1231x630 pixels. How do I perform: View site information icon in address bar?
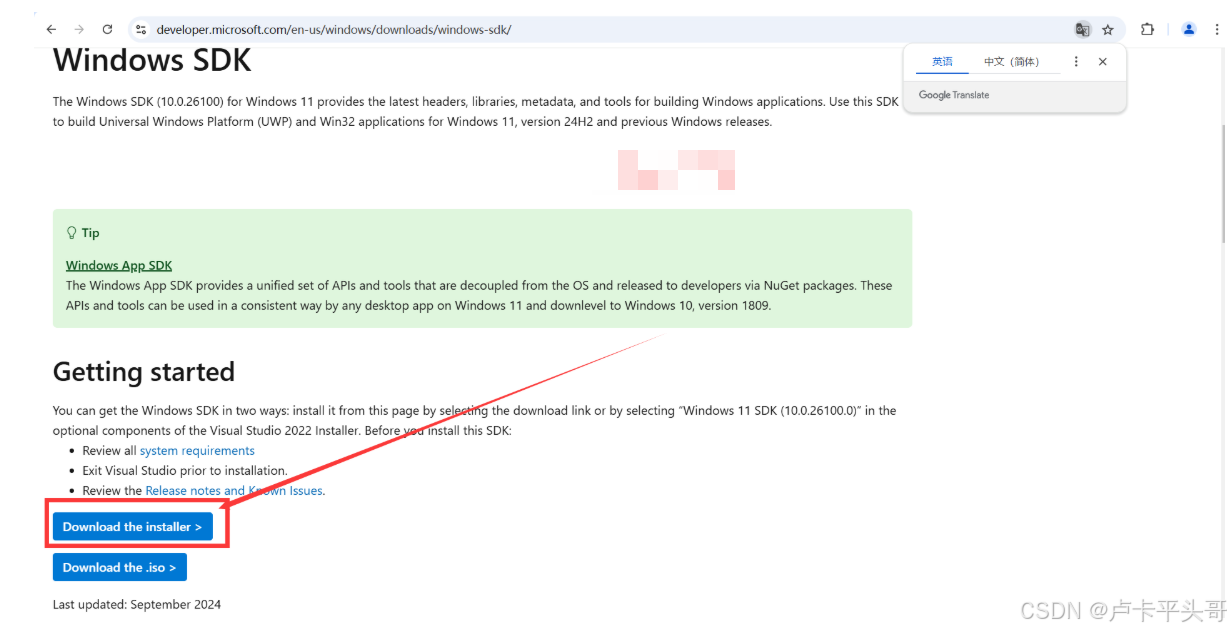(141, 30)
